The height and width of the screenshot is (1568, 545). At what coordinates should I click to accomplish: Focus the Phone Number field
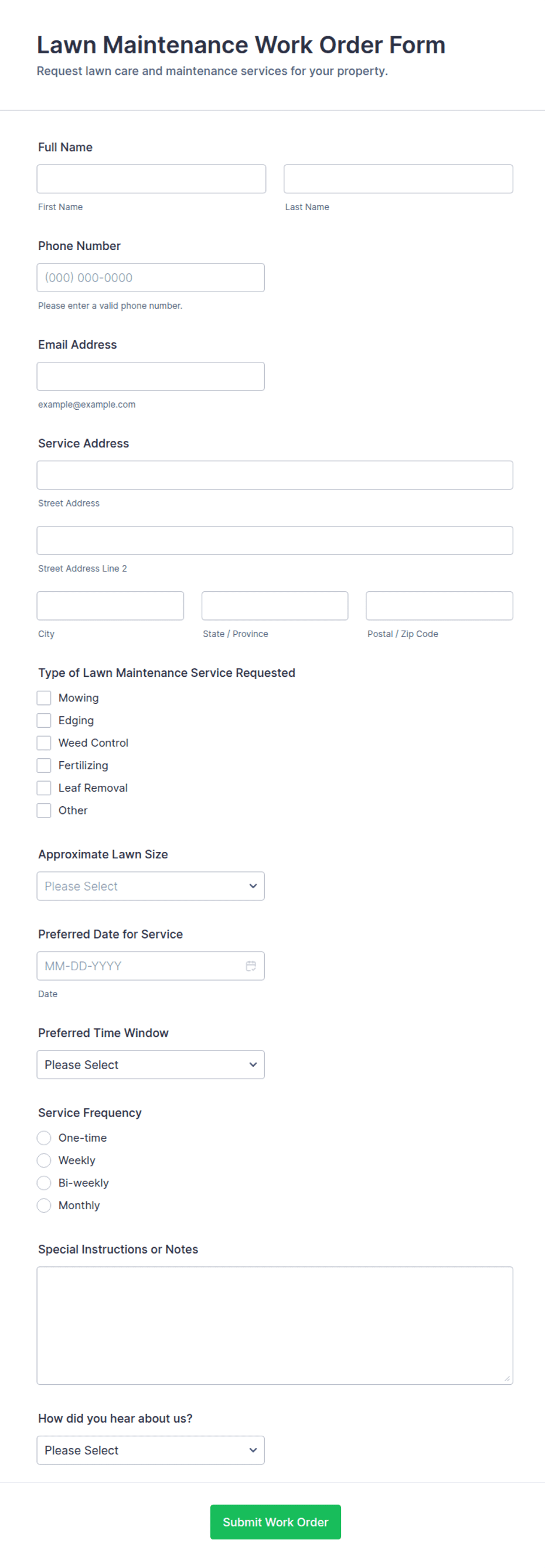[151, 278]
